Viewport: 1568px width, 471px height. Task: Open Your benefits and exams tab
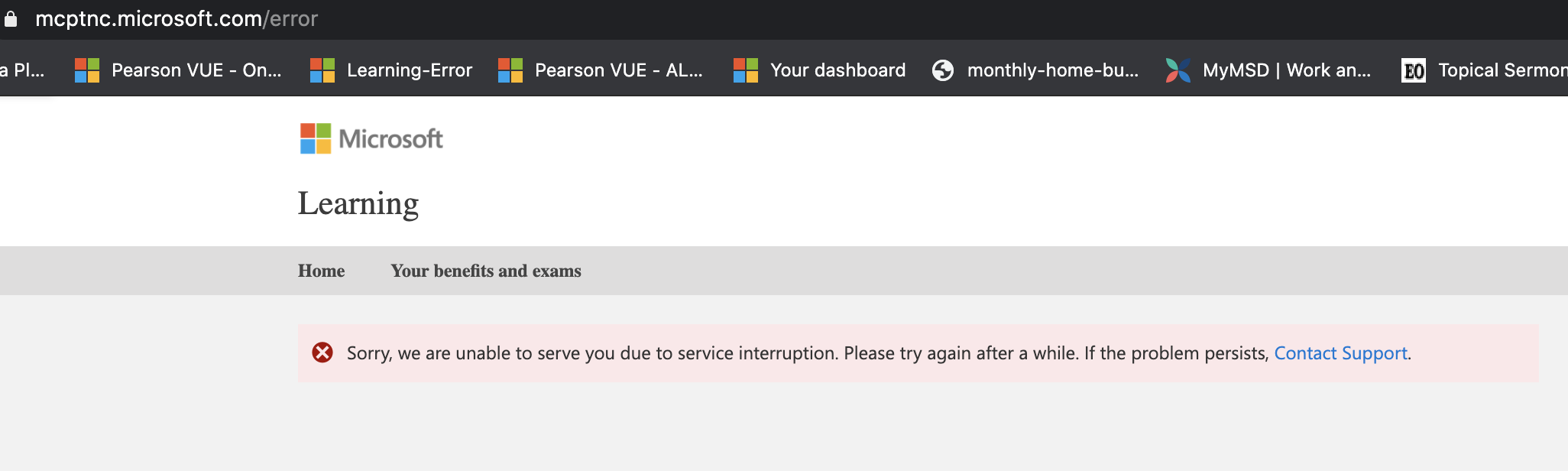pyautogui.click(x=486, y=271)
